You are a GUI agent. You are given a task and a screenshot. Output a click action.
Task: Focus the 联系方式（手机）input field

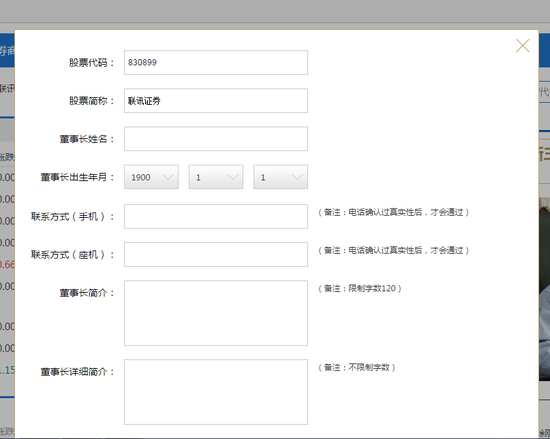tap(216, 216)
